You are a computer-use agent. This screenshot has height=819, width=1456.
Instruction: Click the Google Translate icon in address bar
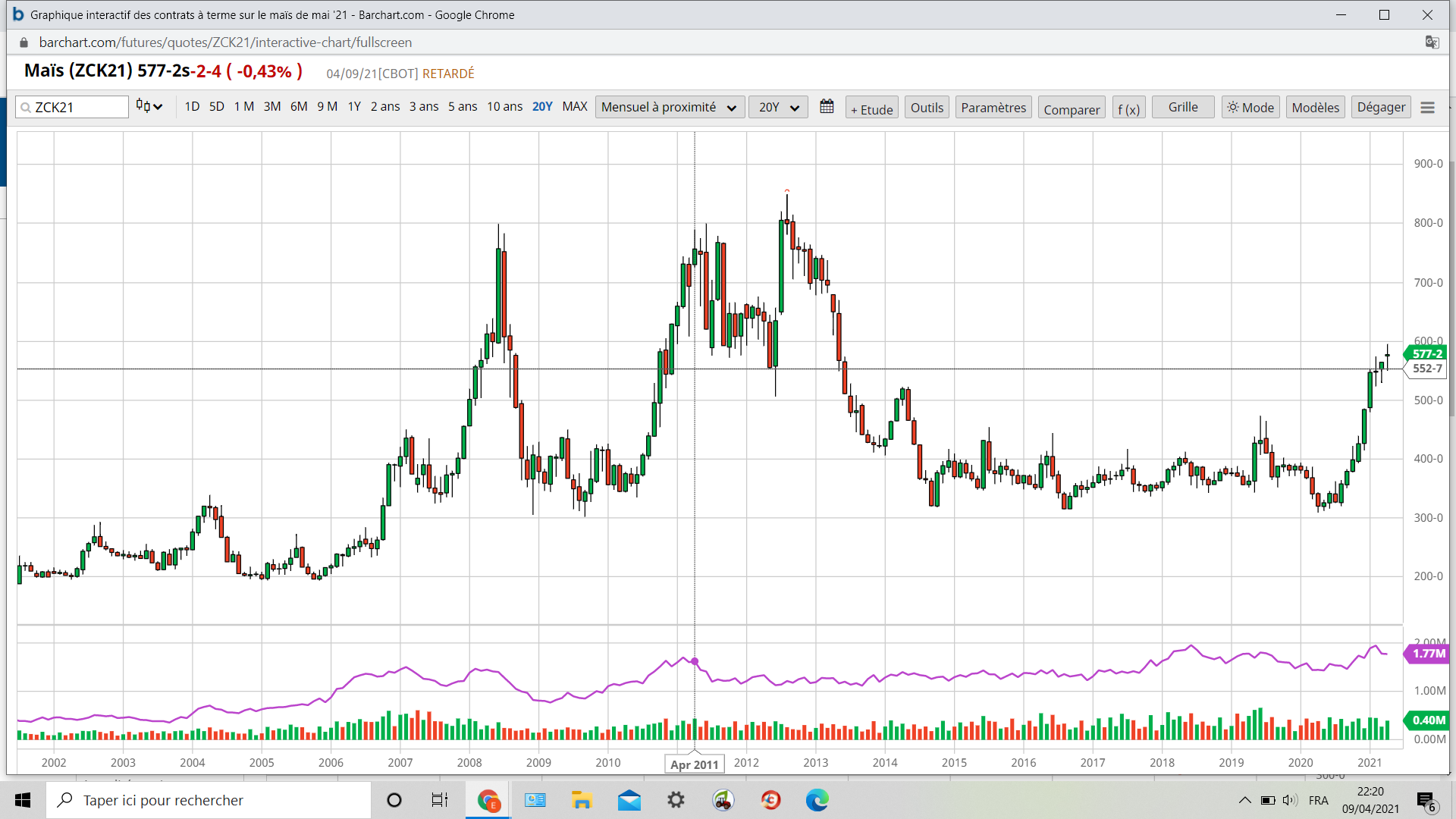coord(1432,42)
